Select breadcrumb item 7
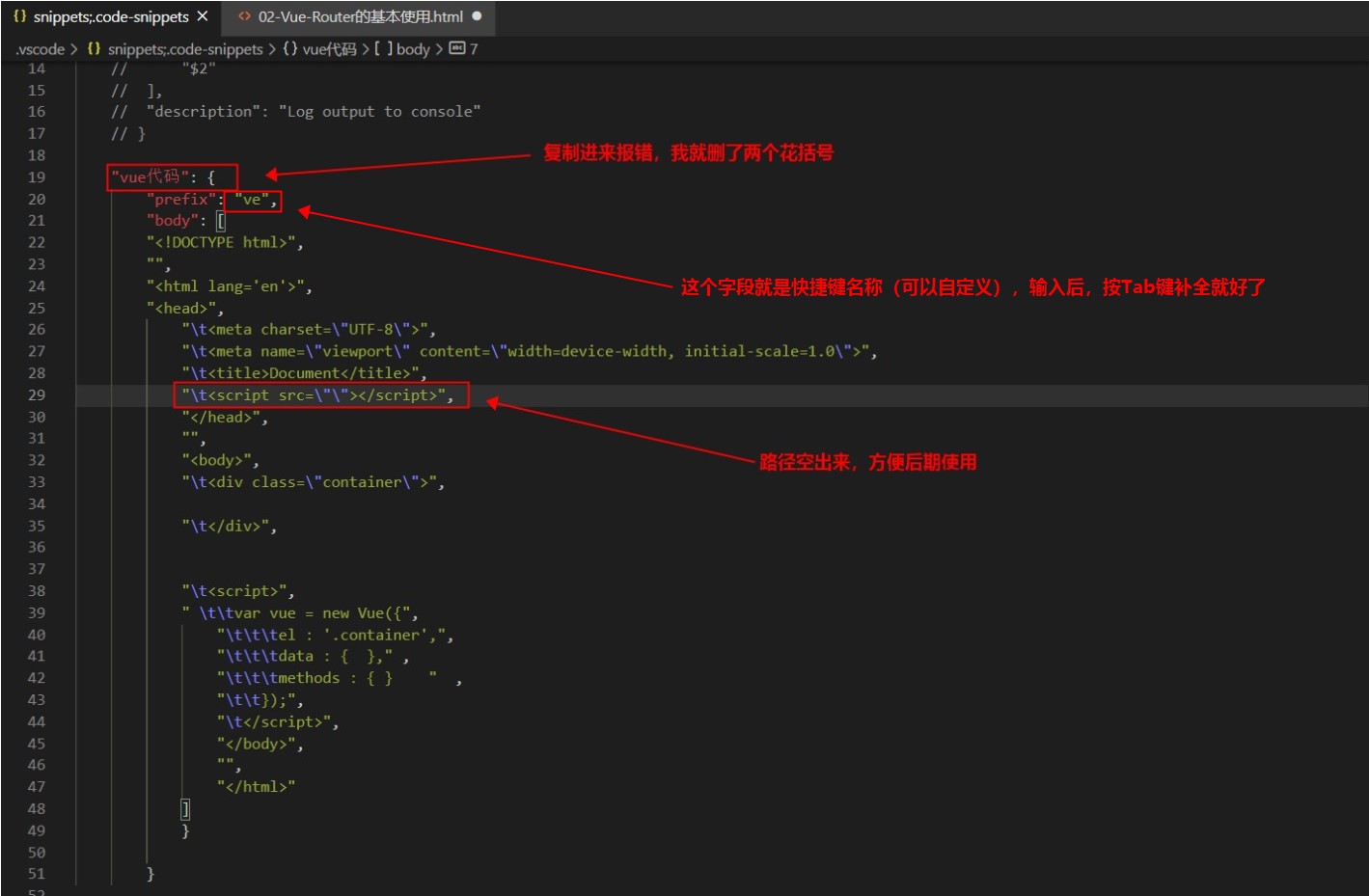Image resolution: width=1369 pixels, height=896 pixels. [x=474, y=49]
